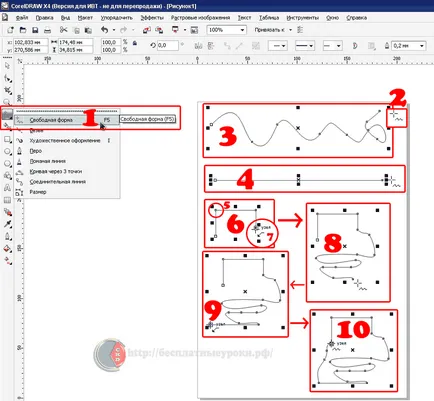Screen dimensions: 434x401
Task: Open the Упорядочить menu
Action: (117, 18)
